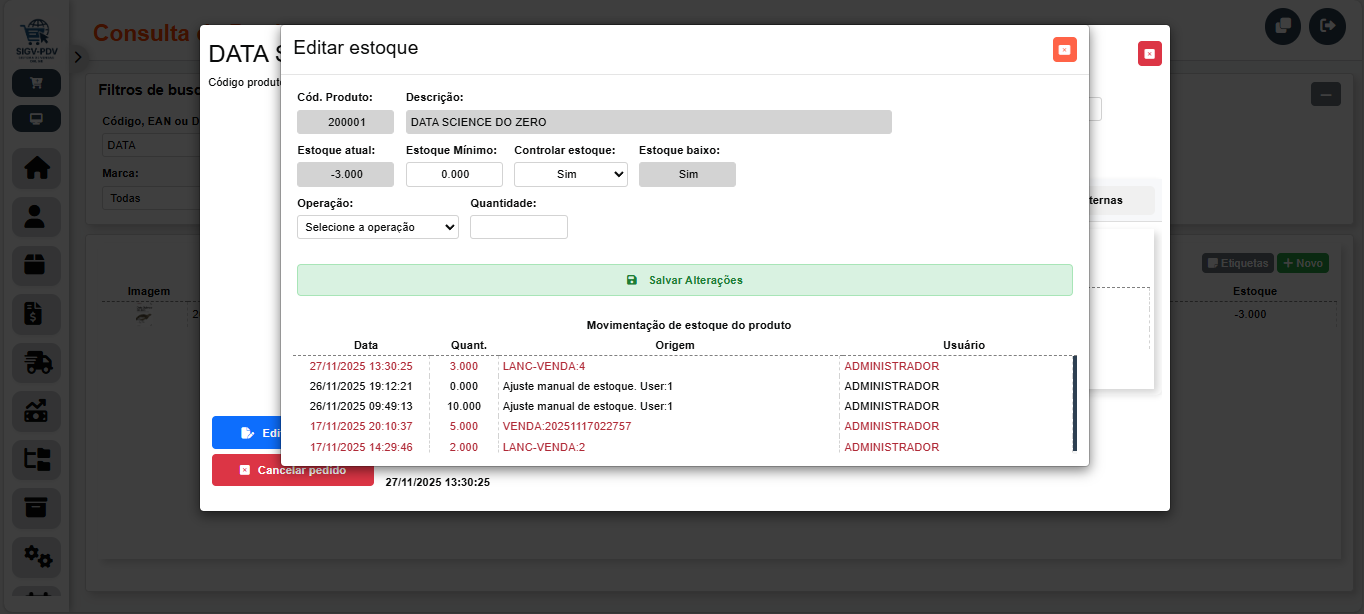Click the Salvar Alterações button
1364x614 pixels.
(x=684, y=280)
